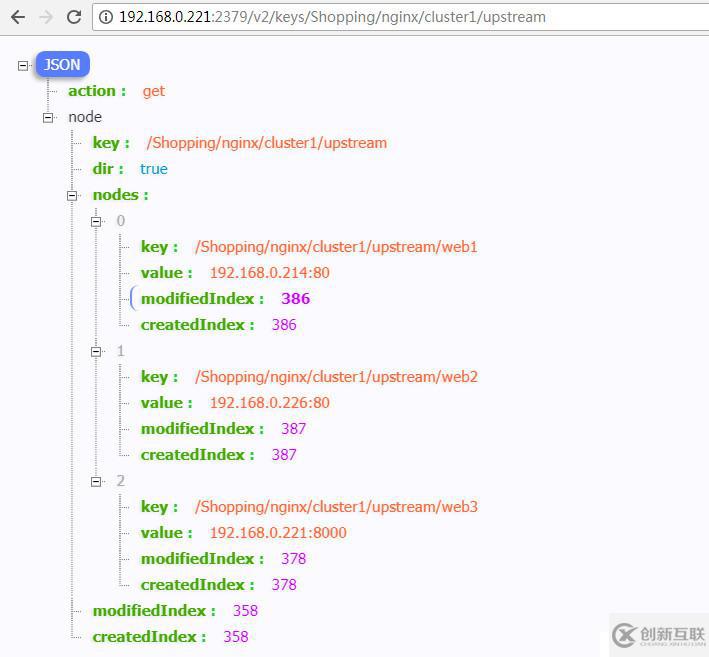Click the 'nodes :' label
Image resolution: width=709 pixels, height=657 pixels.
(x=120, y=195)
